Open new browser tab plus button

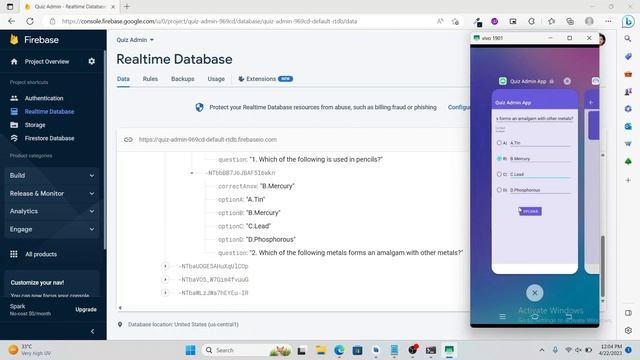[127, 7]
